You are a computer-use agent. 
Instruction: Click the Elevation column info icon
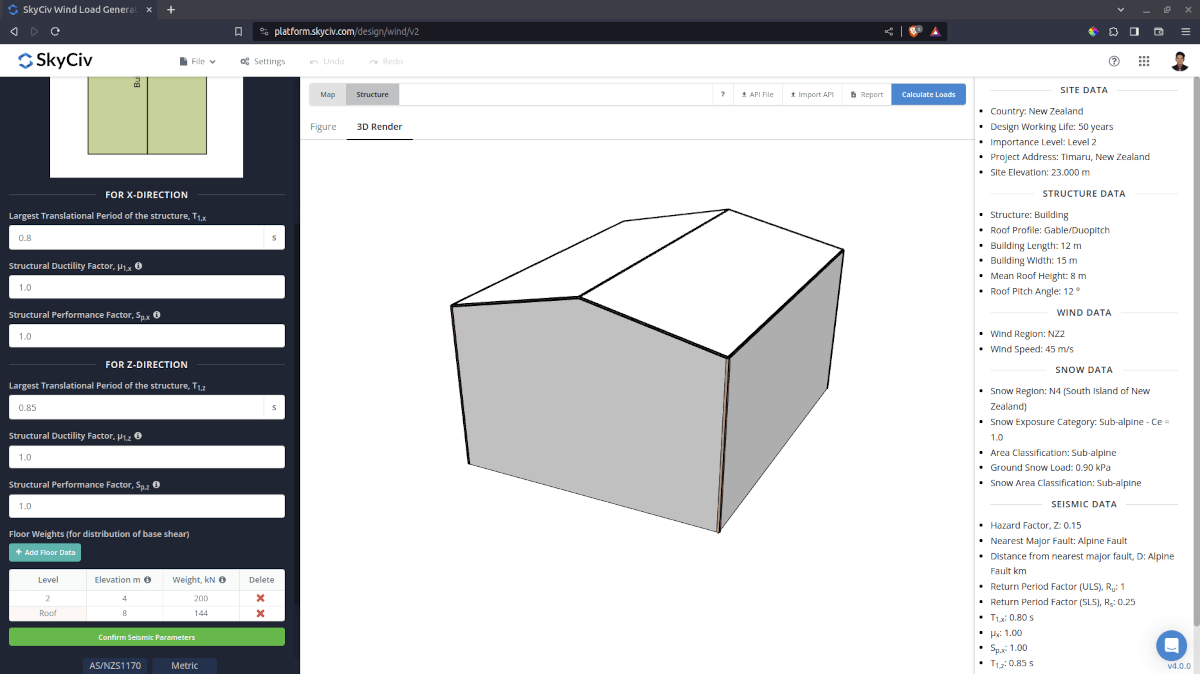(x=147, y=579)
